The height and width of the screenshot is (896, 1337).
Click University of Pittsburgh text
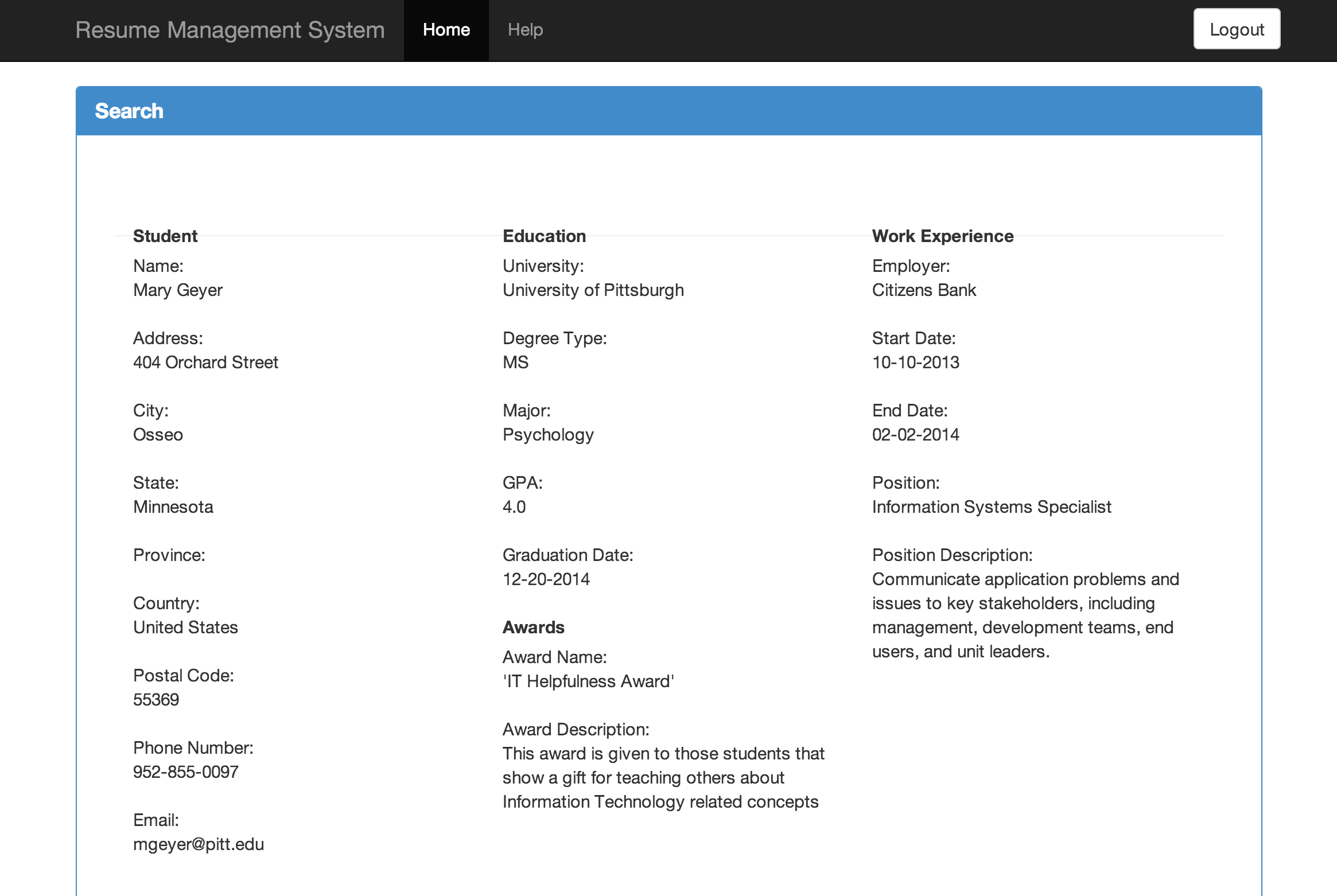(x=593, y=290)
